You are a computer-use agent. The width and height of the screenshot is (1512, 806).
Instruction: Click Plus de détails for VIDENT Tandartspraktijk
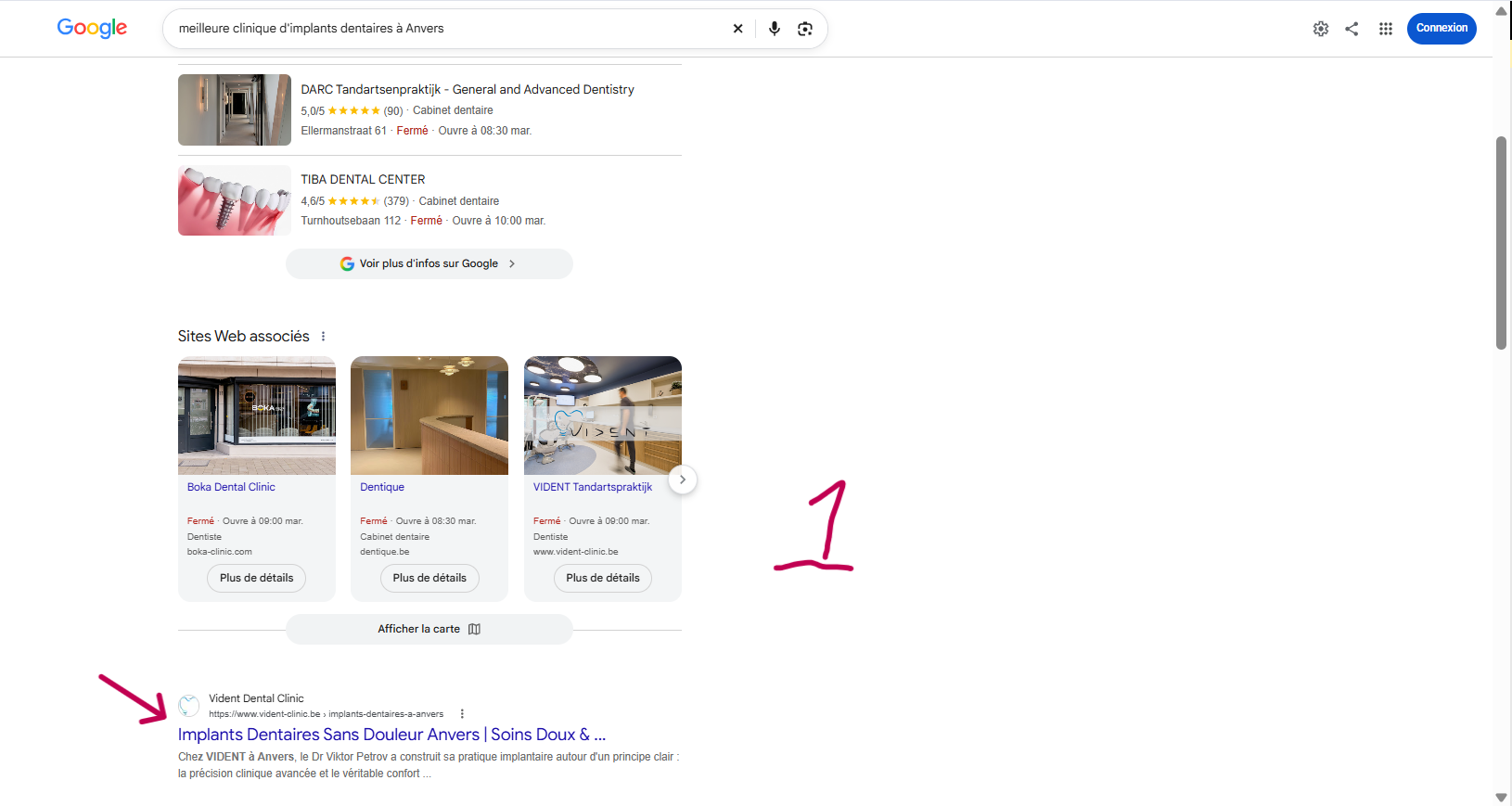[x=603, y=578]
